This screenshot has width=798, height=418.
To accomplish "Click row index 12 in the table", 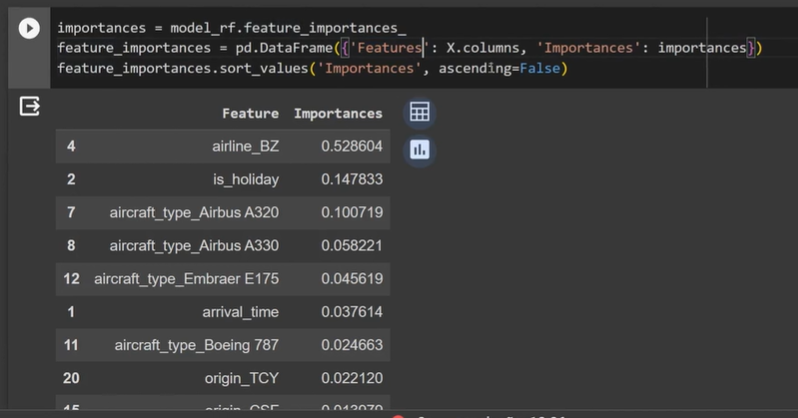I will click(71, 279).
